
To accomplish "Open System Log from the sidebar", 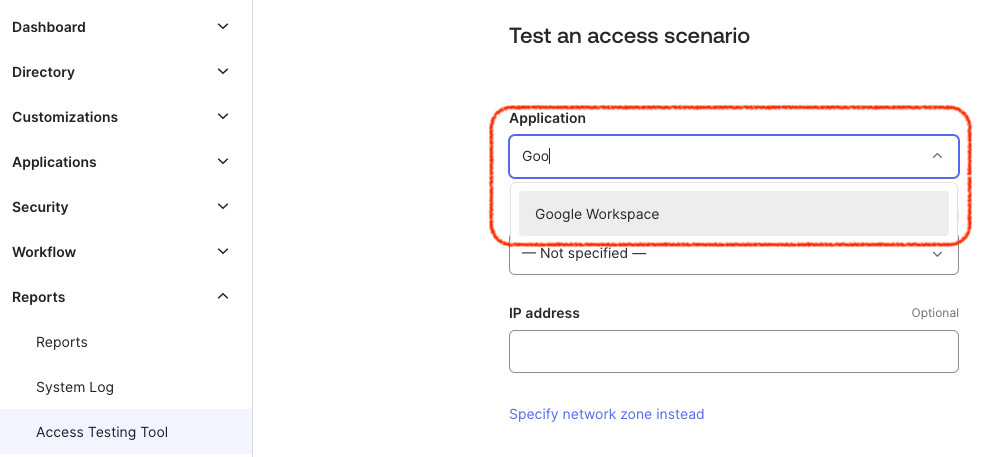I will (75, 387).
